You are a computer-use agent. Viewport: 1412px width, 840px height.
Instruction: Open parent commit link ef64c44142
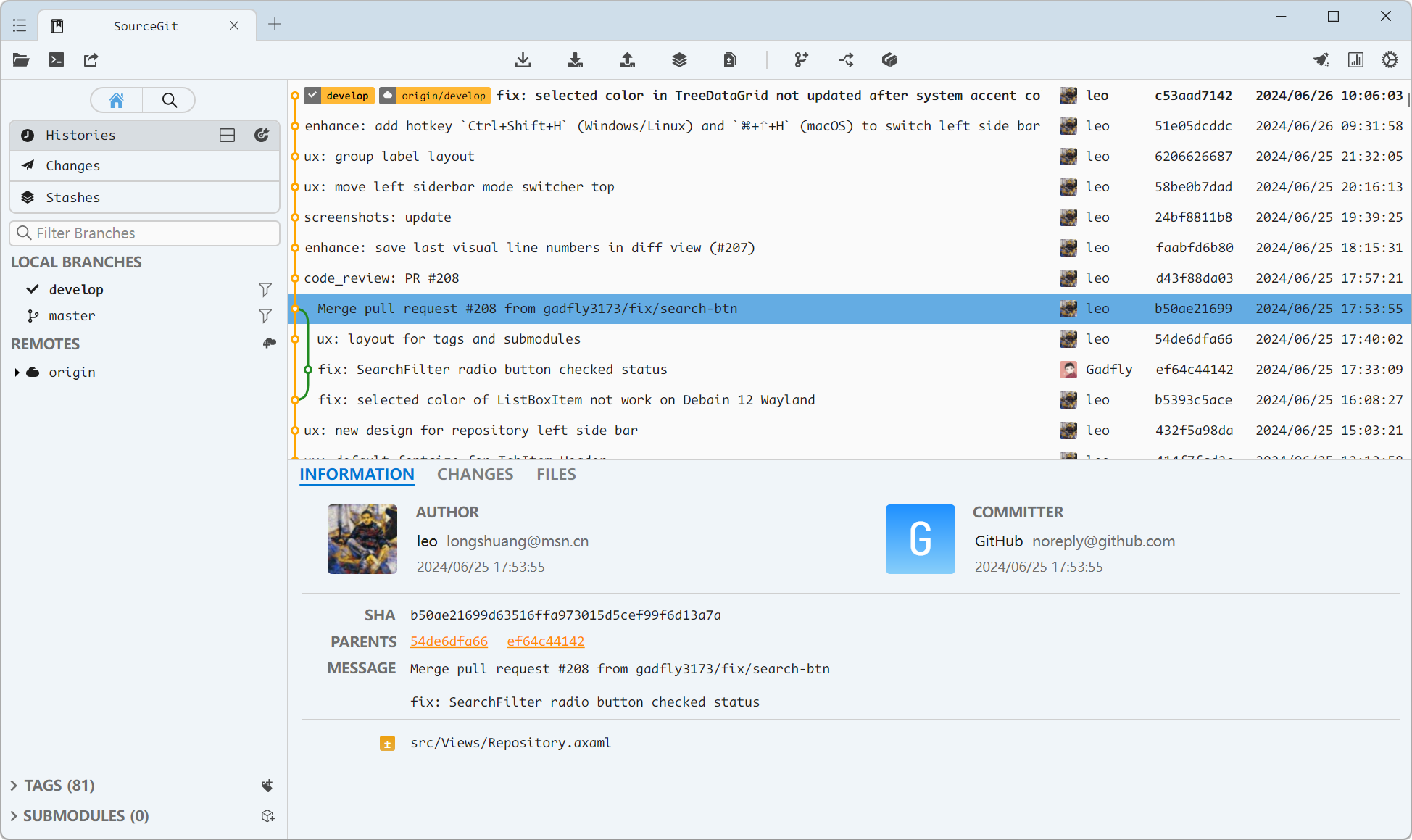[545, 641]
